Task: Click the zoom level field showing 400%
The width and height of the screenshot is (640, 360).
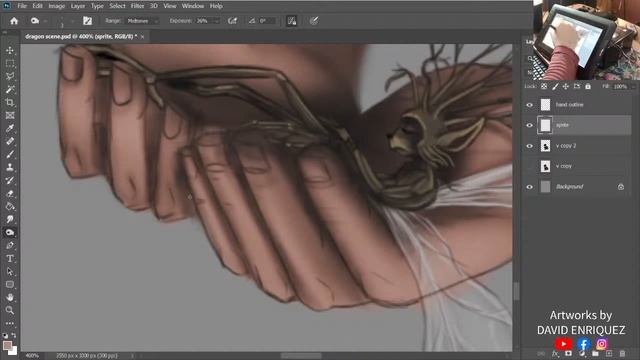Action: point(33,356)
